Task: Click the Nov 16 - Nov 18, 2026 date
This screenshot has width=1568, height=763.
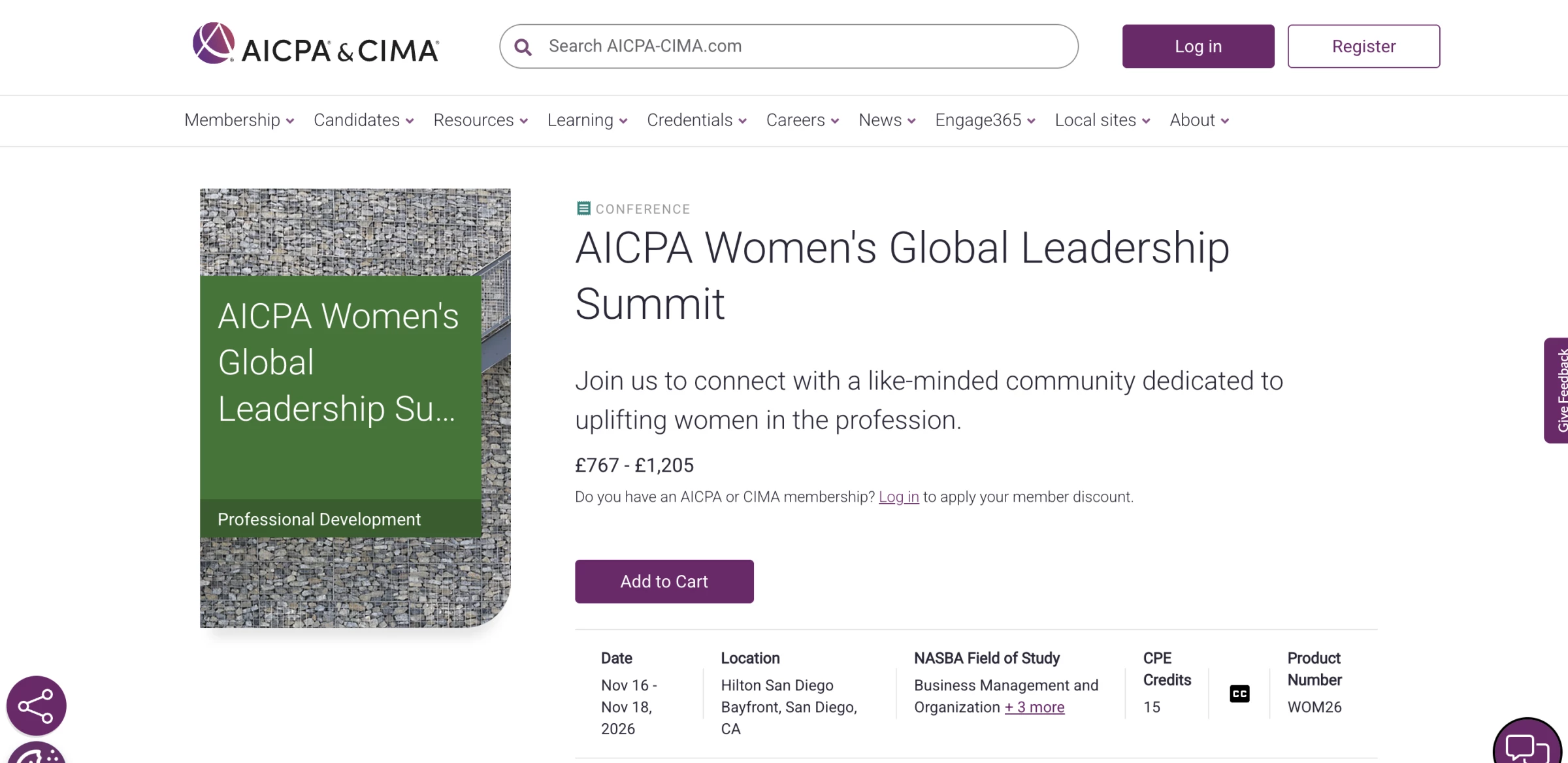Action: 629,707
